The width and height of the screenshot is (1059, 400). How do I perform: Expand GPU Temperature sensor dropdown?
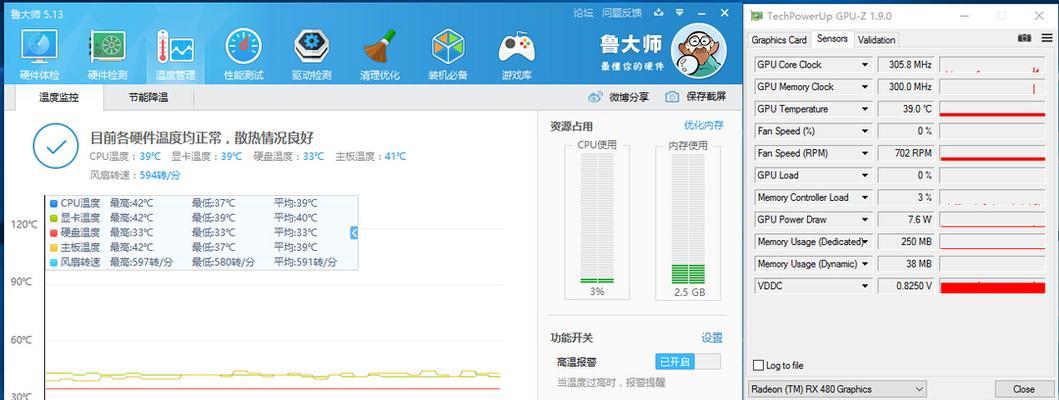click(864, 109)
